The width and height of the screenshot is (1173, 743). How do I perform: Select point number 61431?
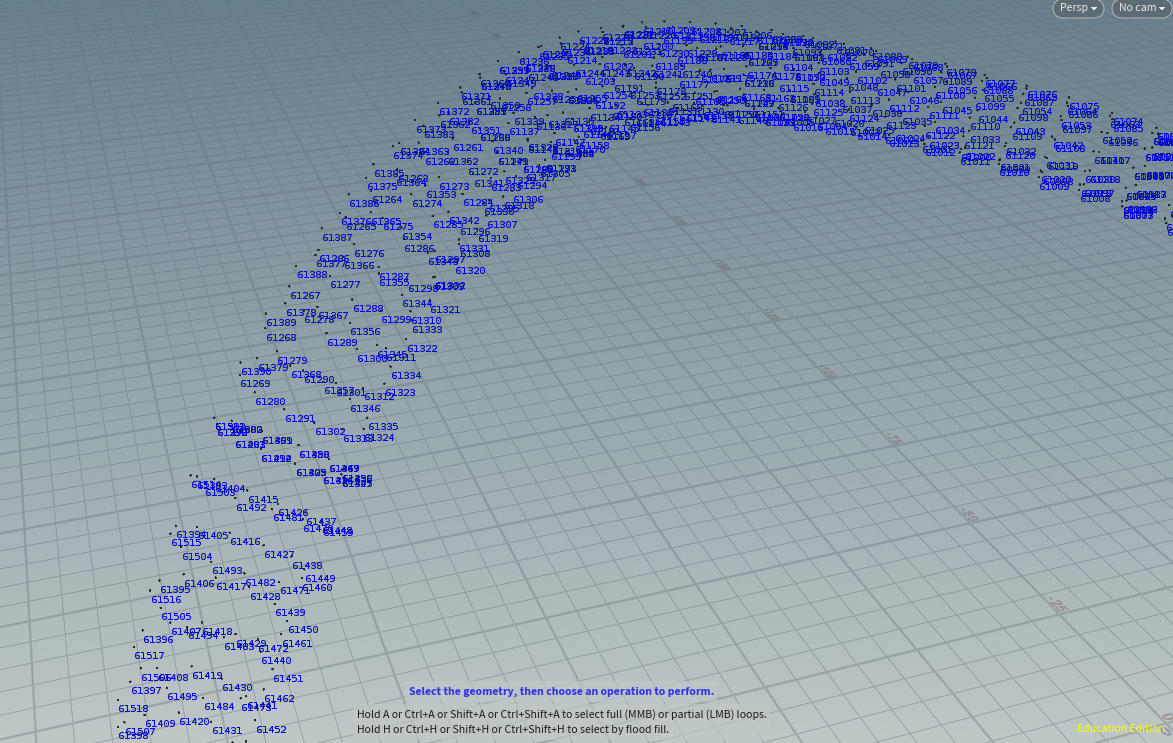pyautogui.click(x=227, y=731)
